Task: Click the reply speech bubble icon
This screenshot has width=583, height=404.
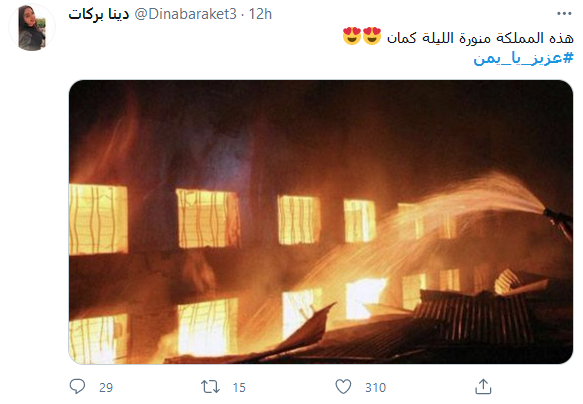Action: pyautogui.click(x=77, y=387)
